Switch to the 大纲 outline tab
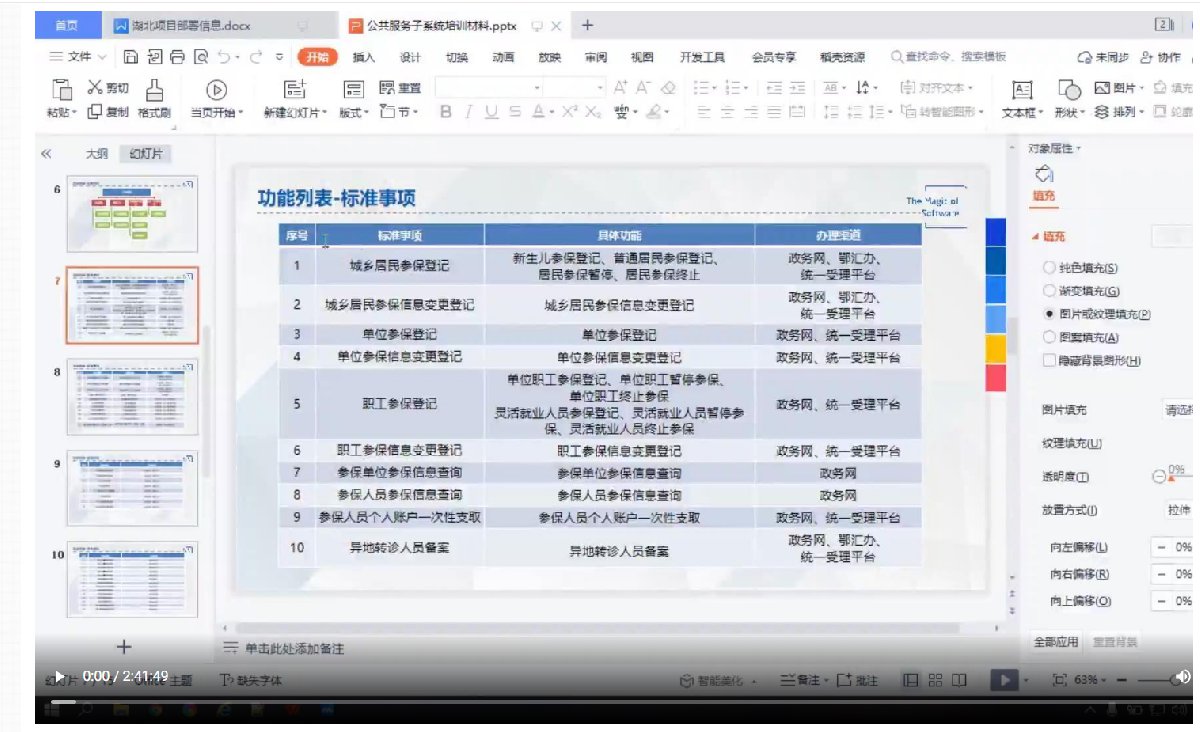The image size is (1200, 732). tap(96, 154)
